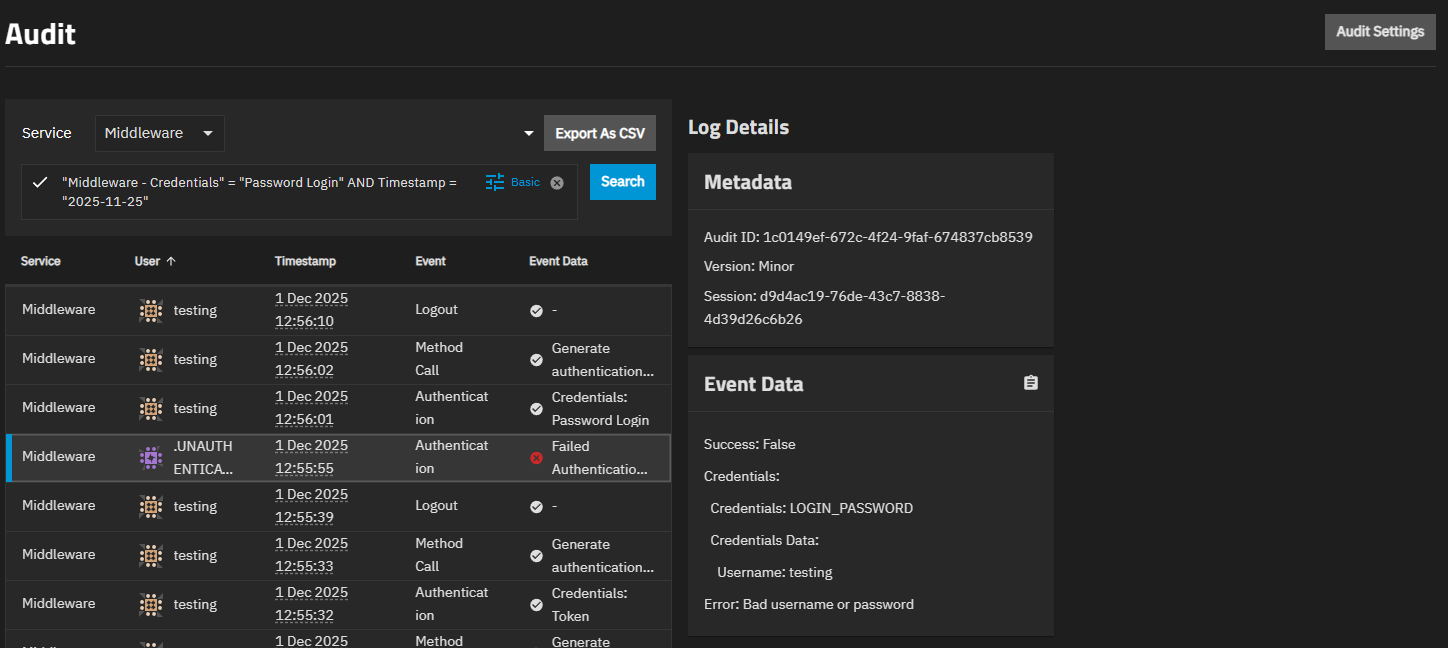The height and width of the screenshot is (648, 1448).
Task: Switch to Basic search mode
Action: point(525,182)
